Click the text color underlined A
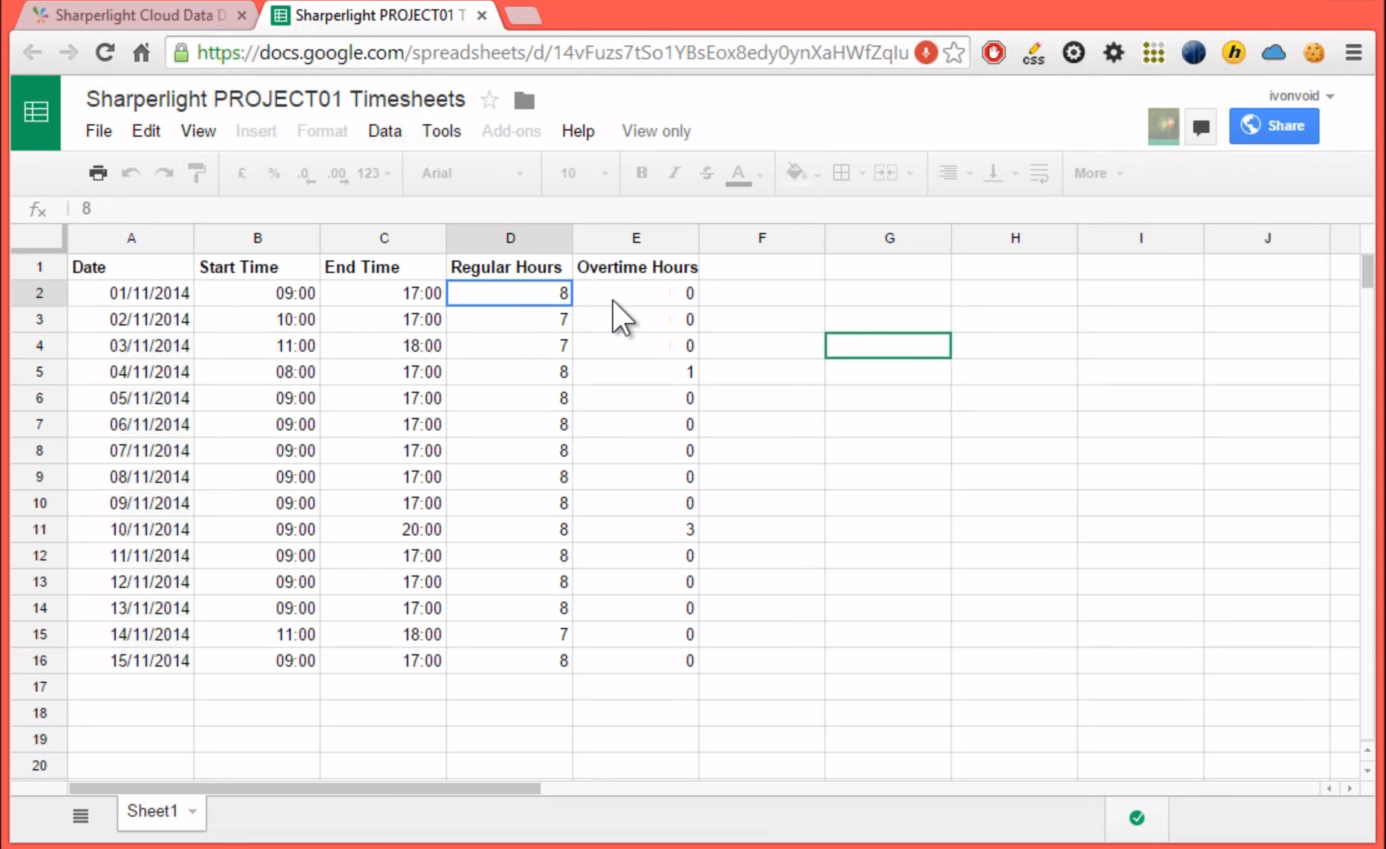The image size is (1386, 849). [x=738, y=173]
